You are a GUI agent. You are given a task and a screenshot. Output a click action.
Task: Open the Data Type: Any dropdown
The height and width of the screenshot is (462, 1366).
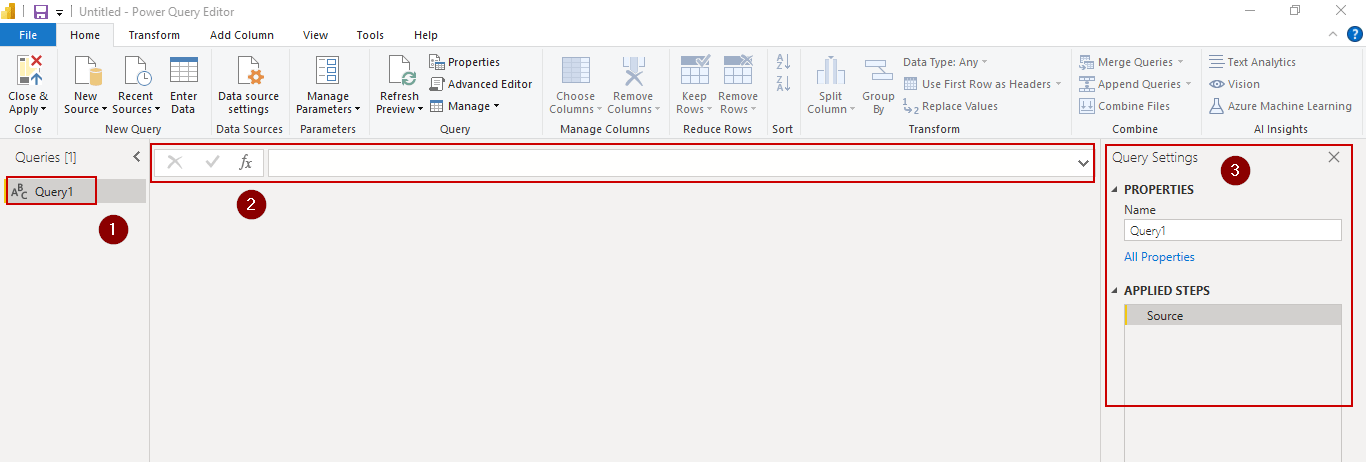click(945, 62)
